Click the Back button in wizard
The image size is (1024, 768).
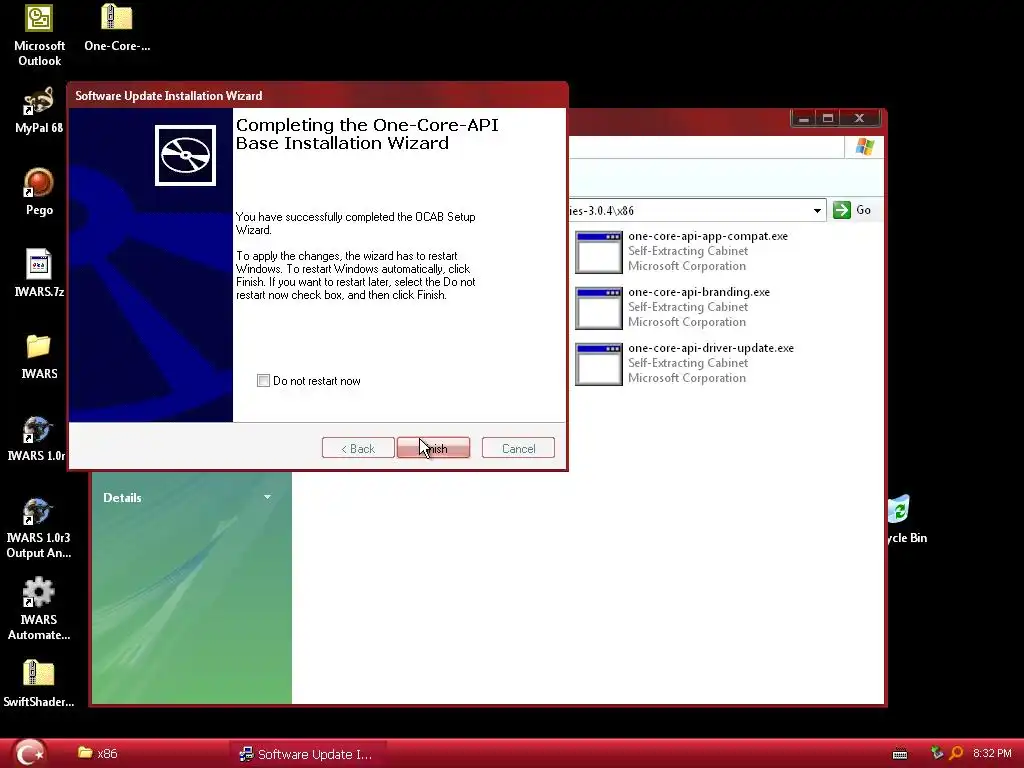coord(358,448)
